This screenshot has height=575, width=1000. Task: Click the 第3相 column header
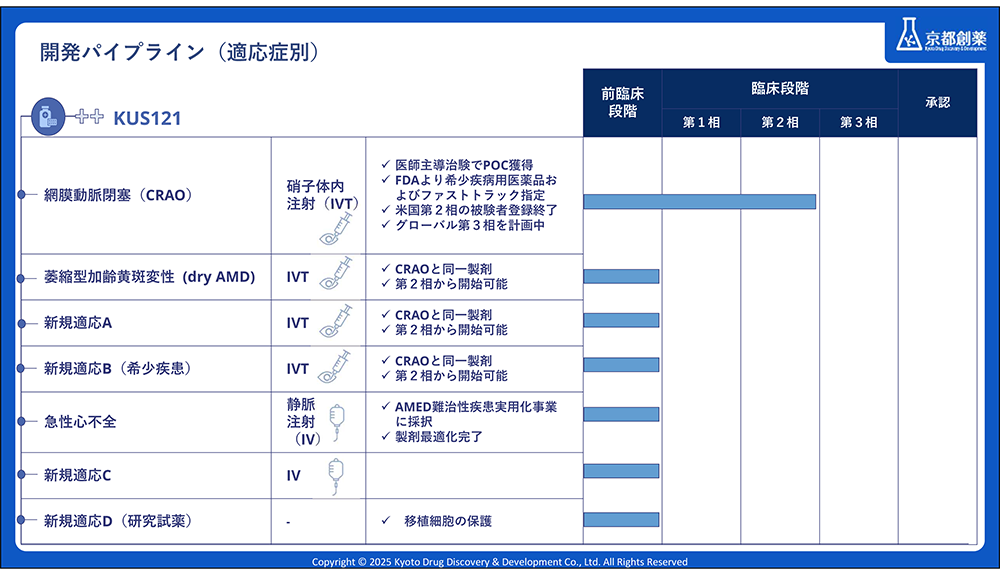tap(858, 122)
